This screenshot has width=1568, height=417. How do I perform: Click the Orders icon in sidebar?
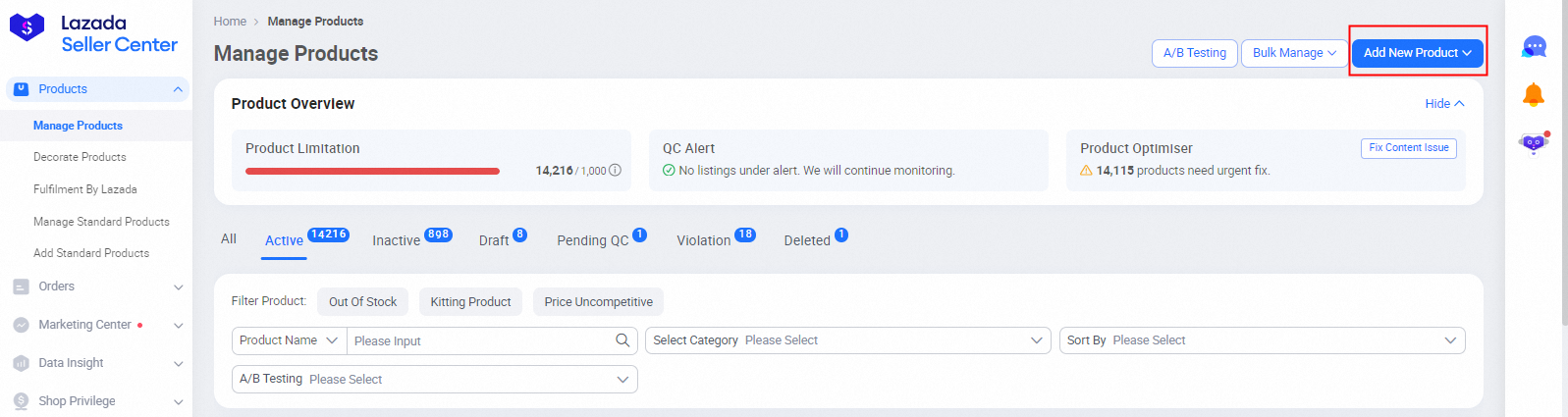point(21,287)
